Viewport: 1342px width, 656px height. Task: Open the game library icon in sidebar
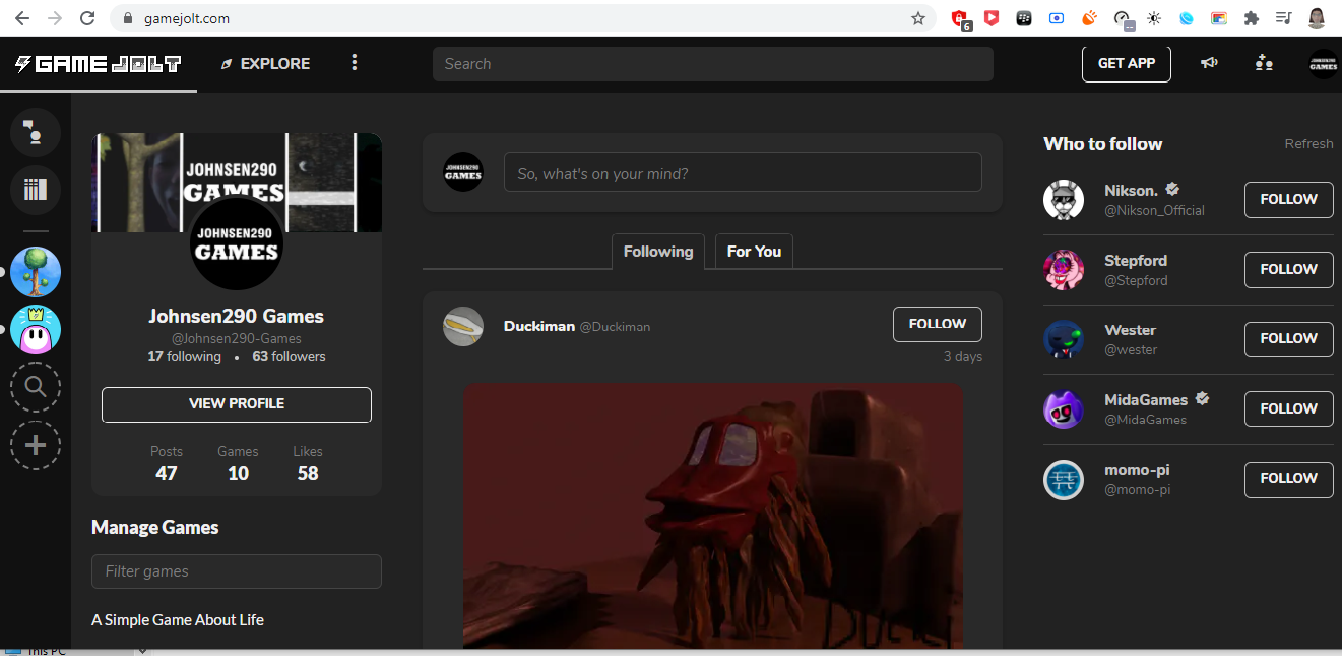tap(35, 190)
